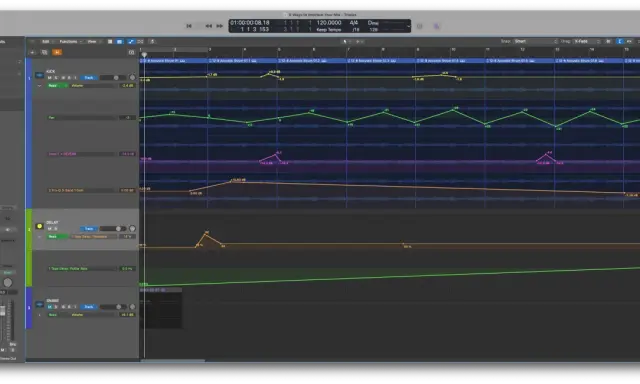Open the orange EQ gain automation lane parameter menu

(x=82, y=190)
